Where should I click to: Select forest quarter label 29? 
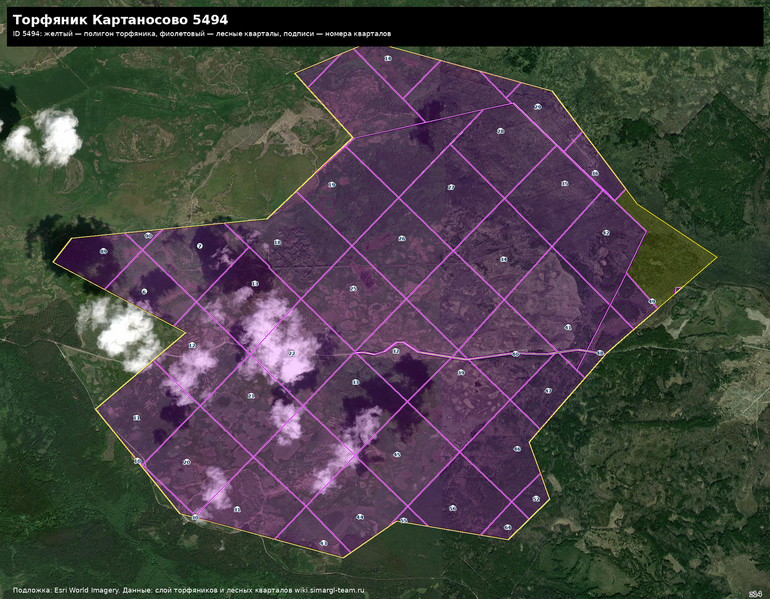point(538,107)
